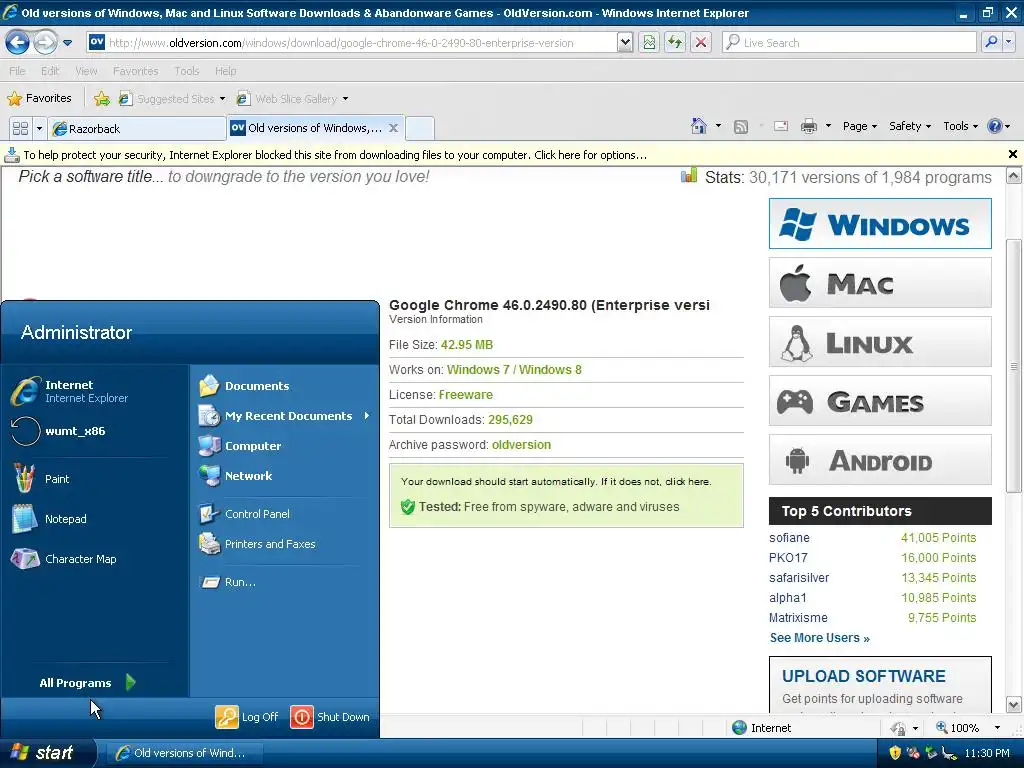Click the security information bar message
This screenshot has width=1024, height=768.
[x=335, y=155]
